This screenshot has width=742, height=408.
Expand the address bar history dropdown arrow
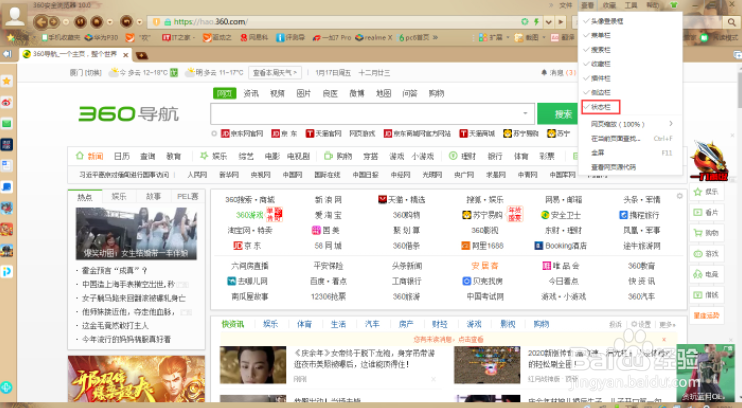click(x=548, y=22)
